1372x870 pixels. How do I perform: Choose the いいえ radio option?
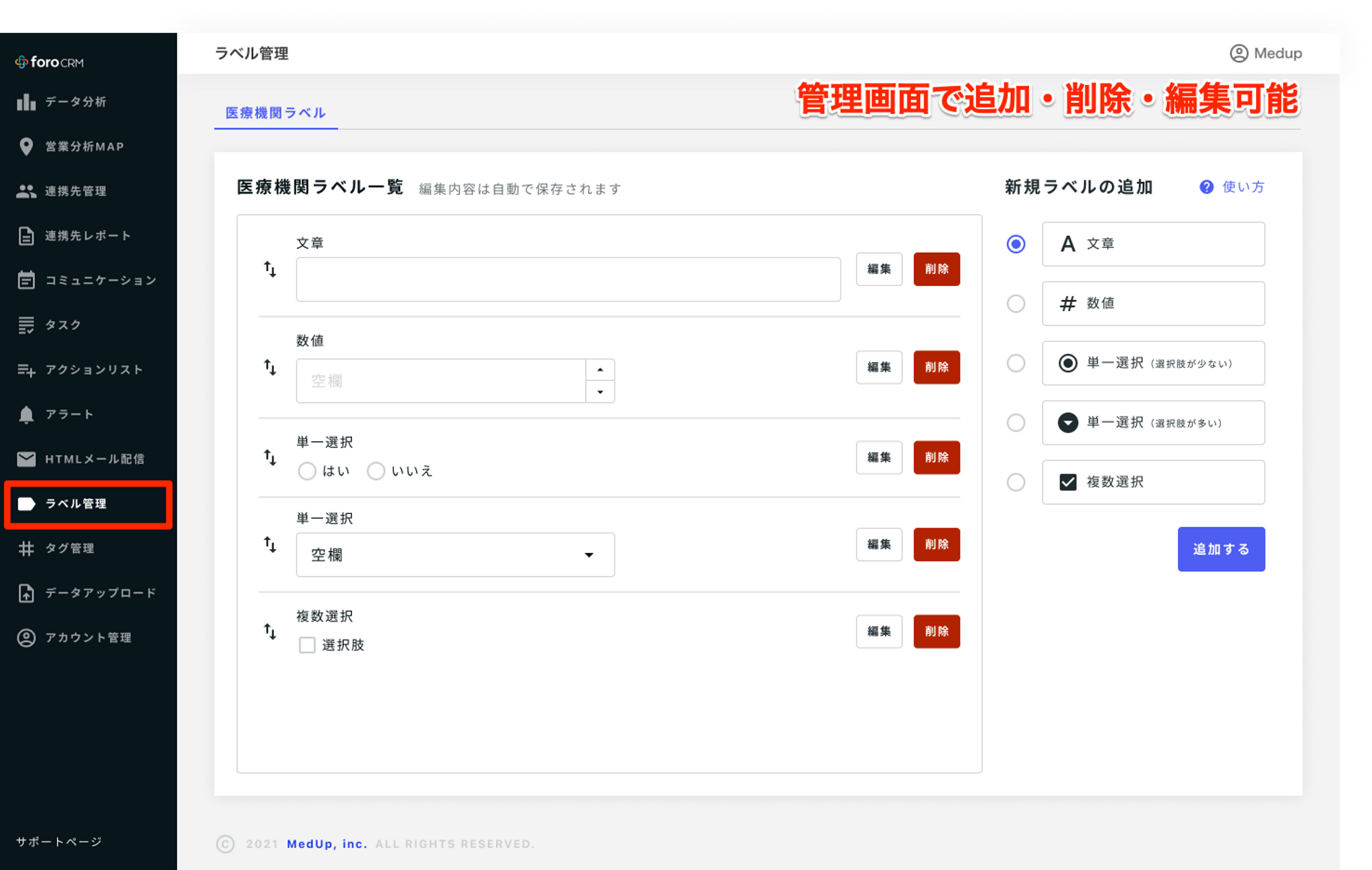[x=376, y=471]
